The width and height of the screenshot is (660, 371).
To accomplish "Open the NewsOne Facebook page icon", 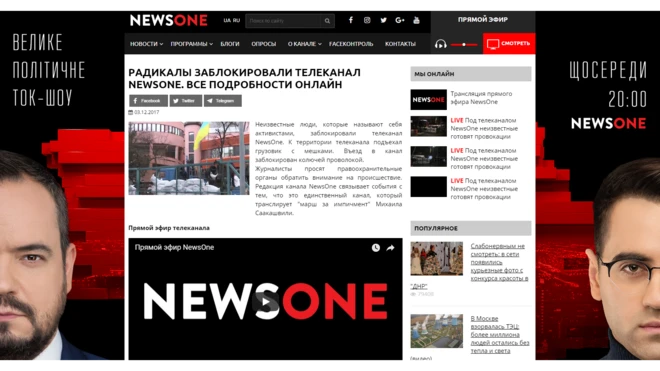I will point(351,20).
